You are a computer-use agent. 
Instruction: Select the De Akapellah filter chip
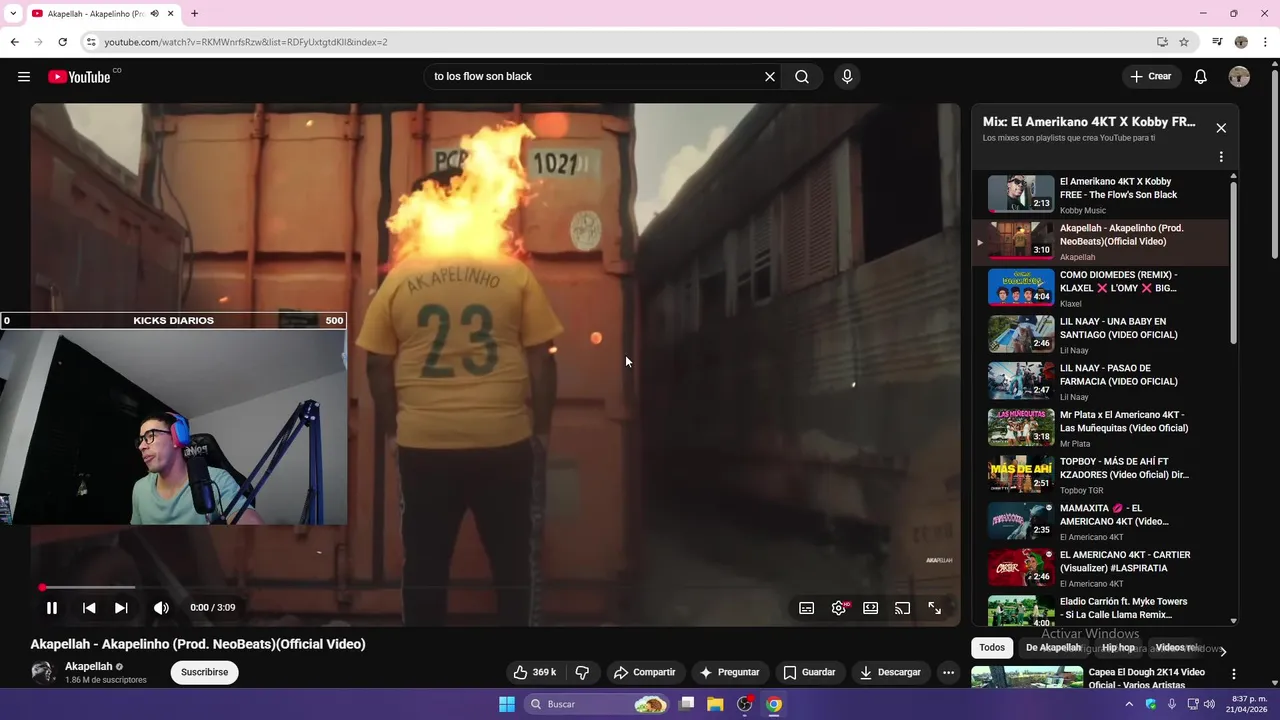pyautogui.click(x=1053, y=648)
